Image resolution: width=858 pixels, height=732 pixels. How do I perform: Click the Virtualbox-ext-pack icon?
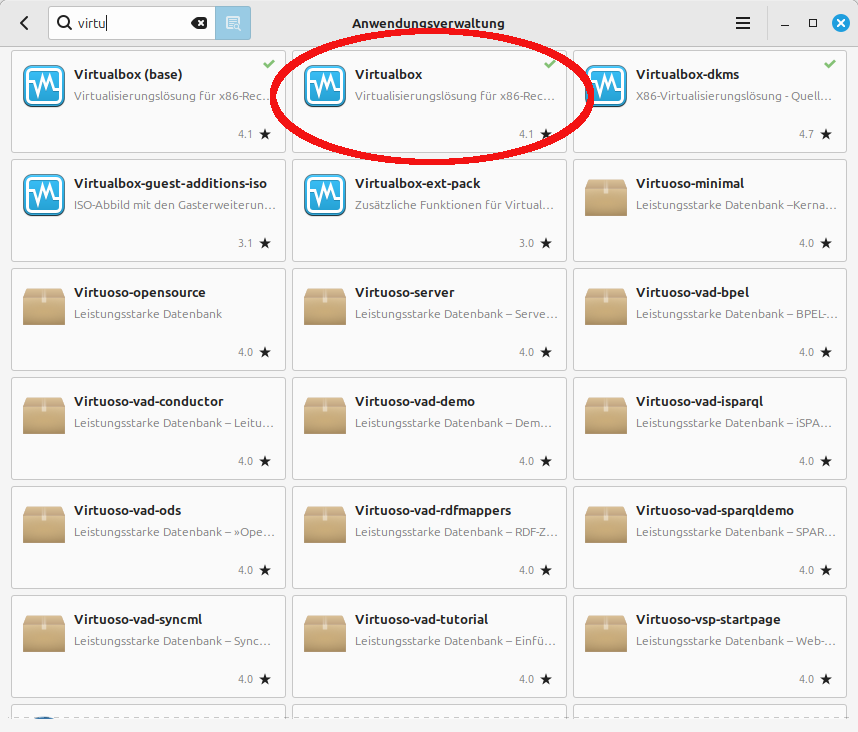point(325,195)
